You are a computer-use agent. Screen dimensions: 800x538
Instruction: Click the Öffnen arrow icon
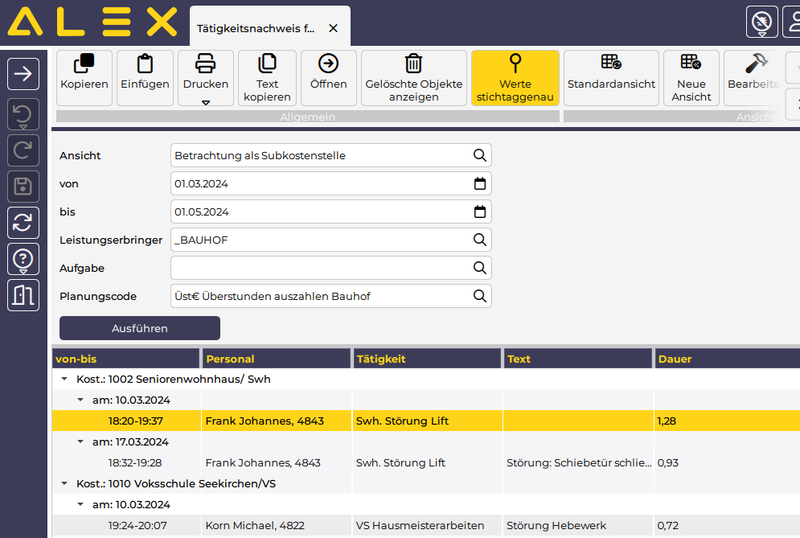328,77
